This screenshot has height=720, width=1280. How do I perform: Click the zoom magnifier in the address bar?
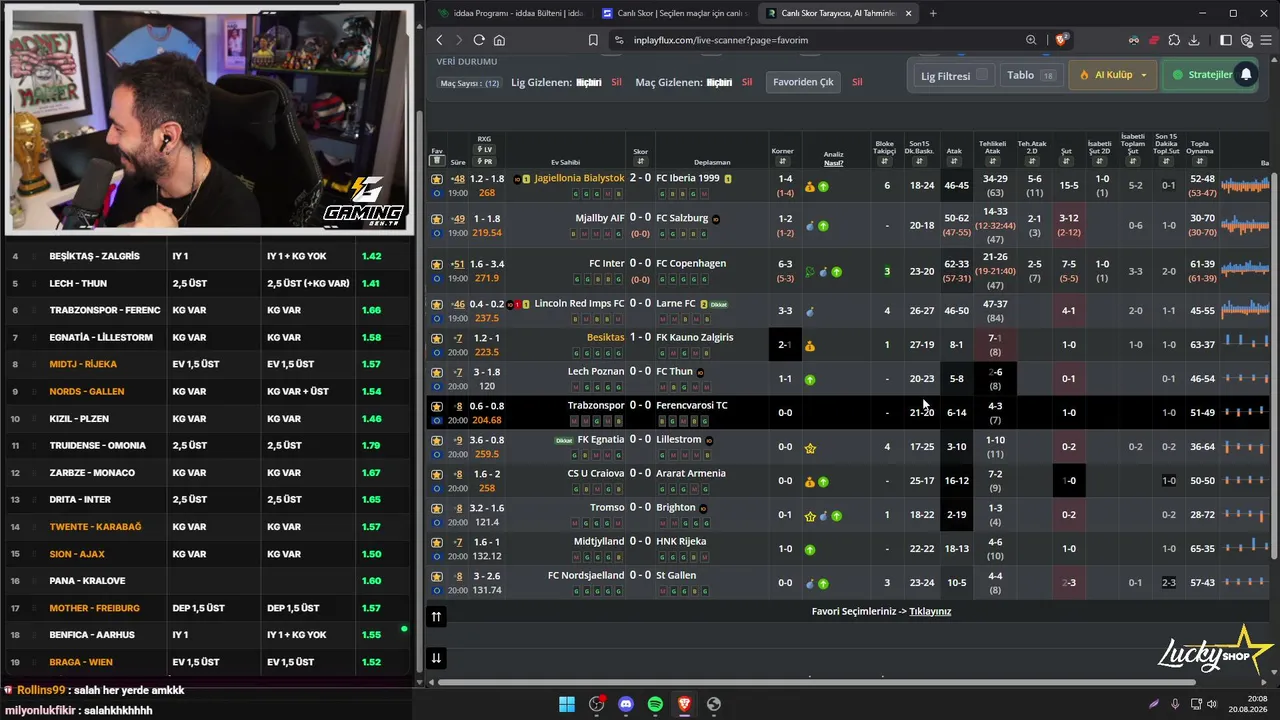tap(1031, 40)
